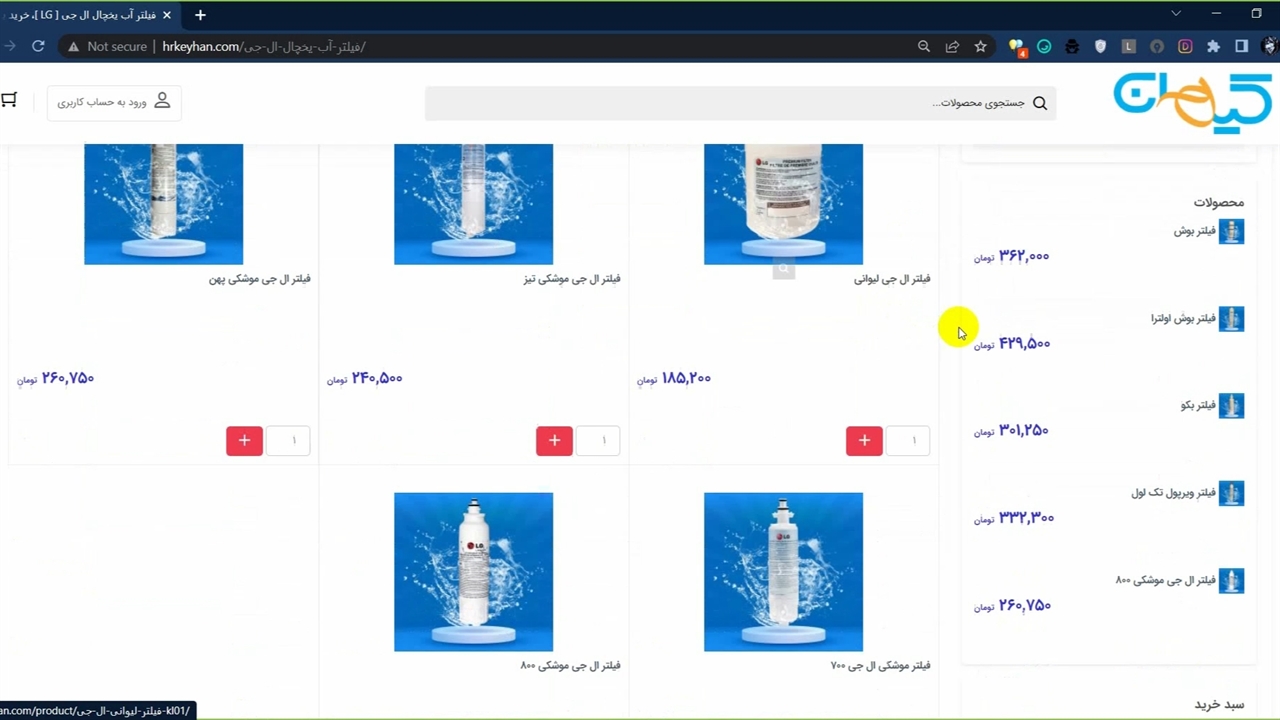1280x720 pixels.
Task: Add فیلتر ال جی موشکی پهن to cart
Action: [x=244, y=441]
